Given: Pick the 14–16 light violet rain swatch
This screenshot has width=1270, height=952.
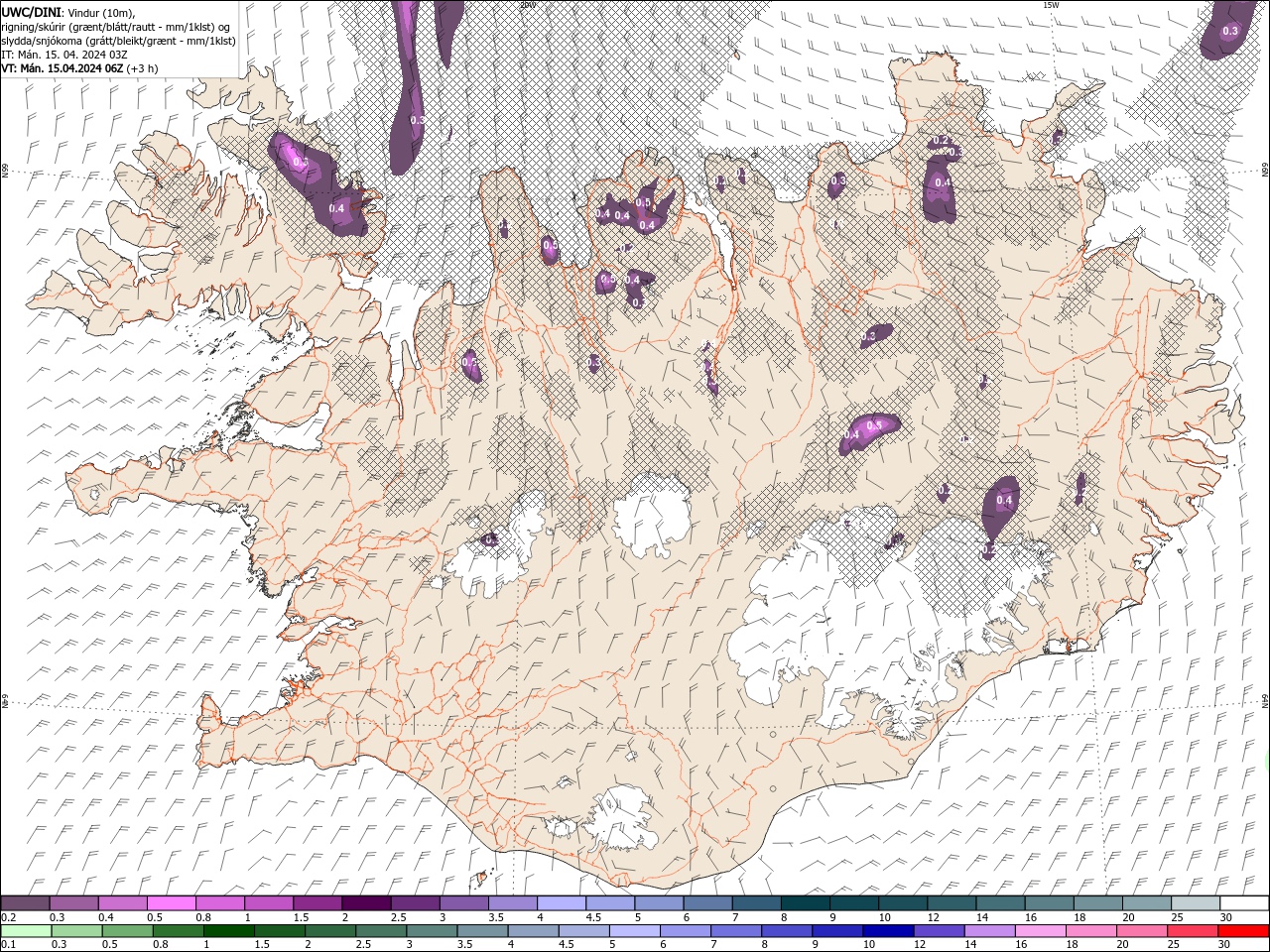Looking at the screenshot, I should pyautogui.click(x=988, y=931).
